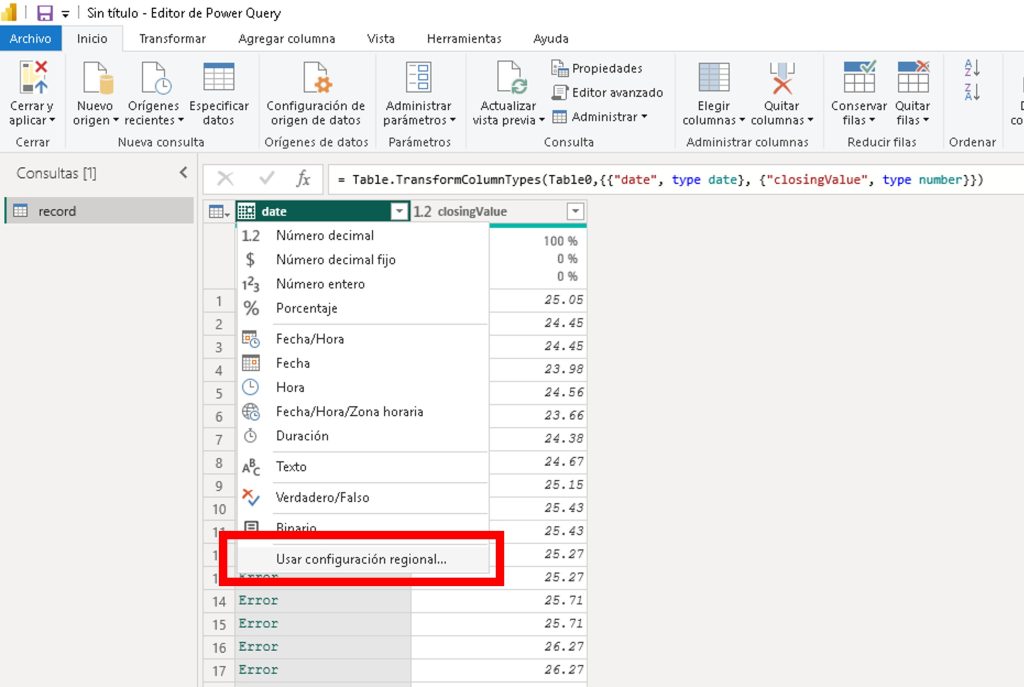Open the Agregar columna tab
Viewport: 1024px width, 687px height.
tap(286, 39)
